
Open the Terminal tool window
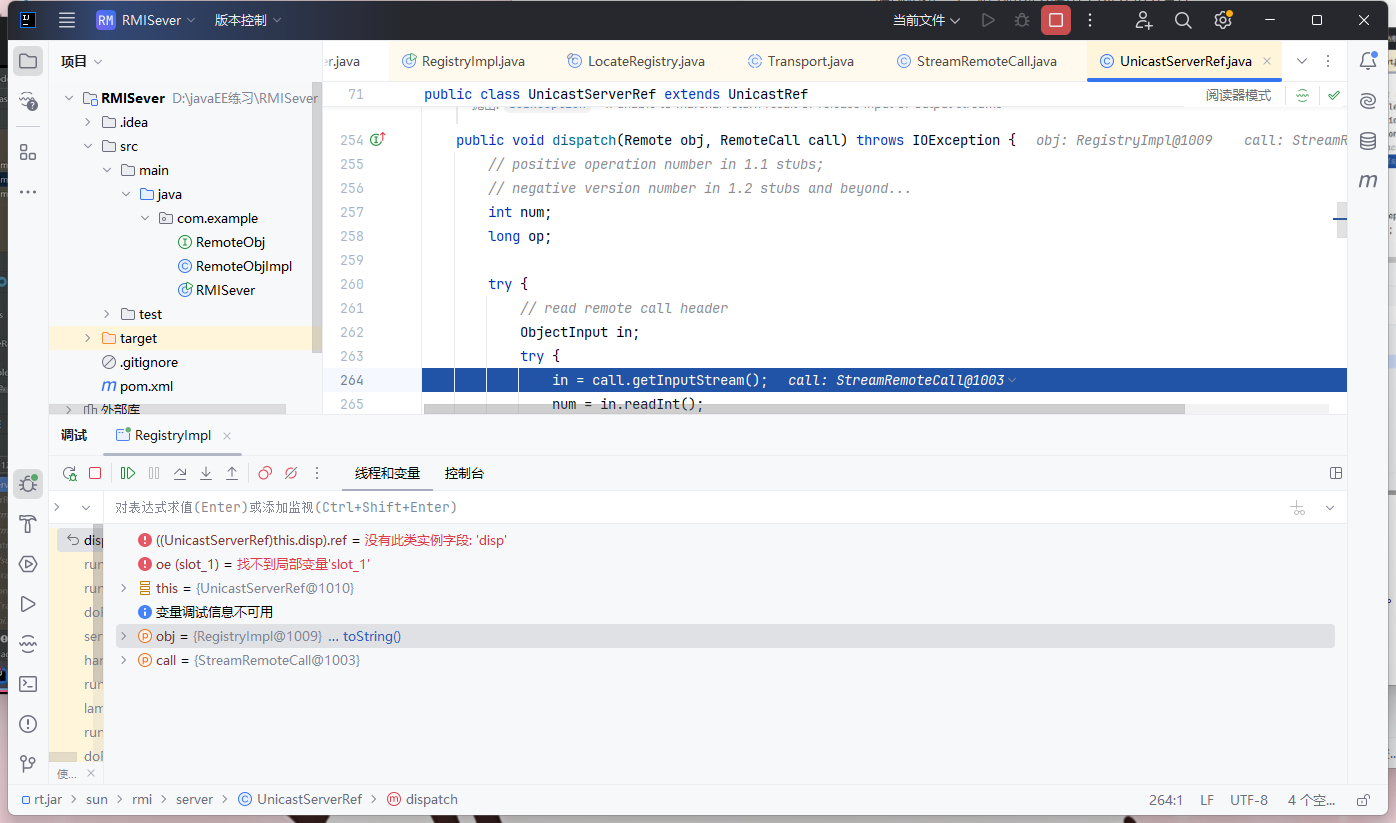tap(28, 684)
